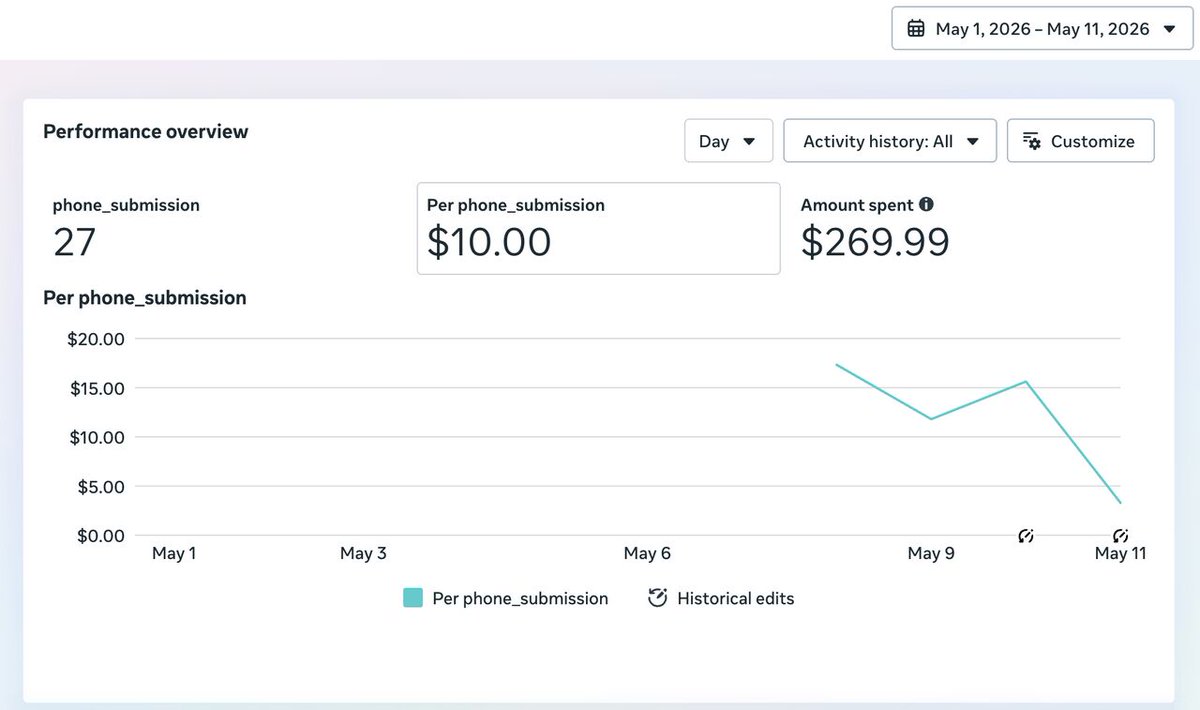Select the Per phone_submission metric card
Viewport: 1200px width, 710px height.
598,228
